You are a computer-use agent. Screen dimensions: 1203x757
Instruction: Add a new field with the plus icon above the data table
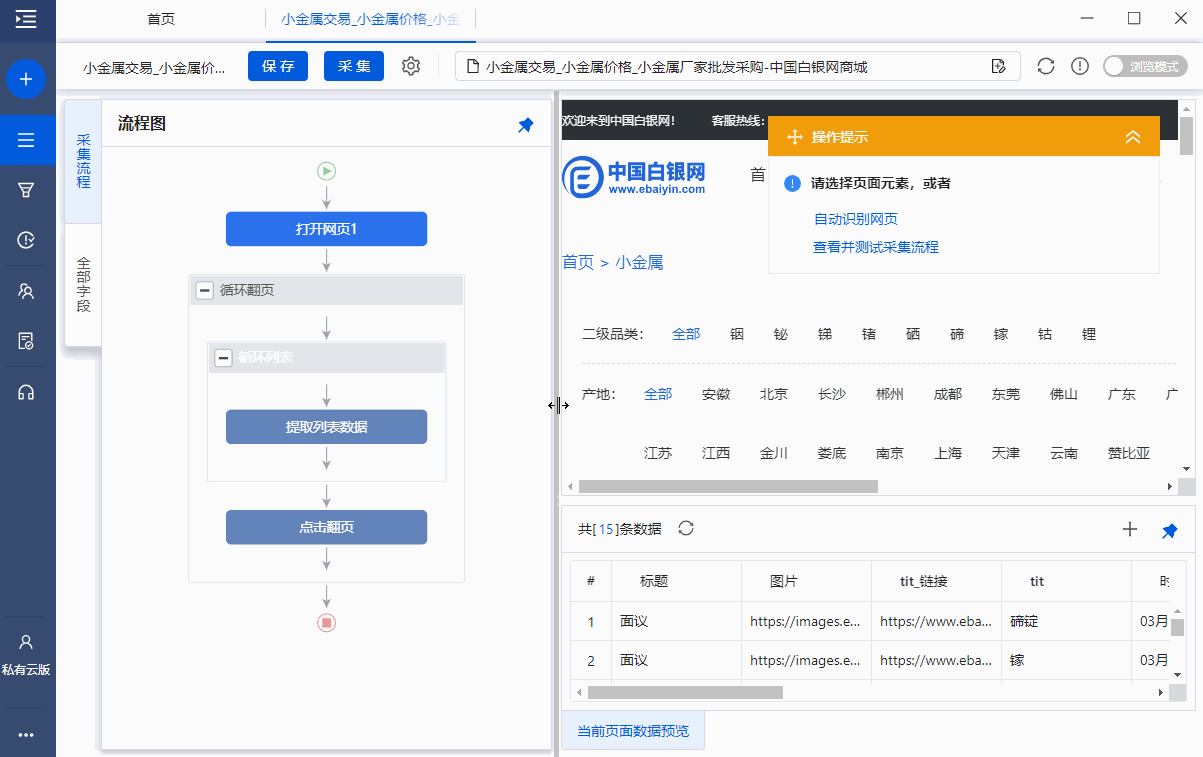(x=1130, y=529)
